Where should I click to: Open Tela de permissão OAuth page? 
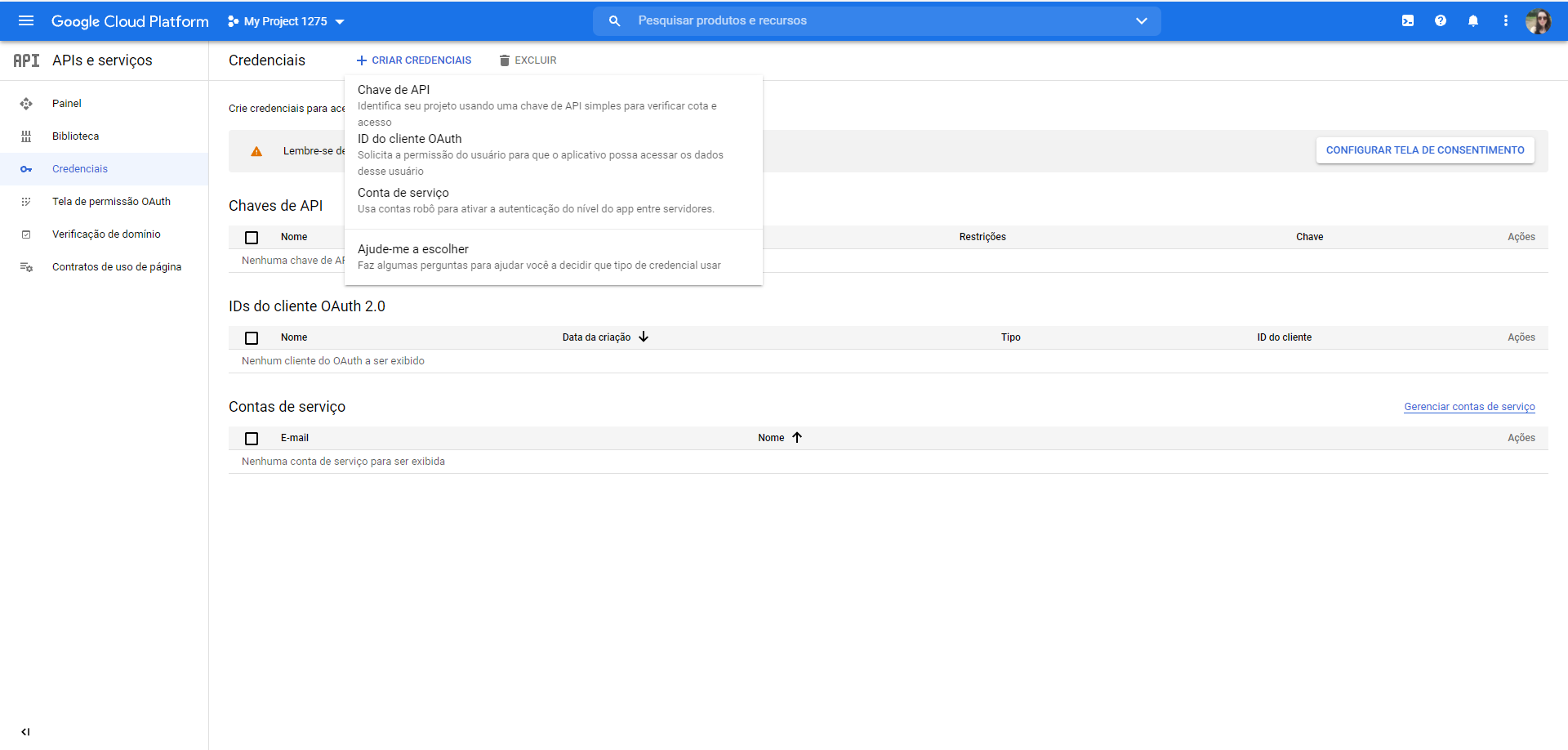pos(111,202)
